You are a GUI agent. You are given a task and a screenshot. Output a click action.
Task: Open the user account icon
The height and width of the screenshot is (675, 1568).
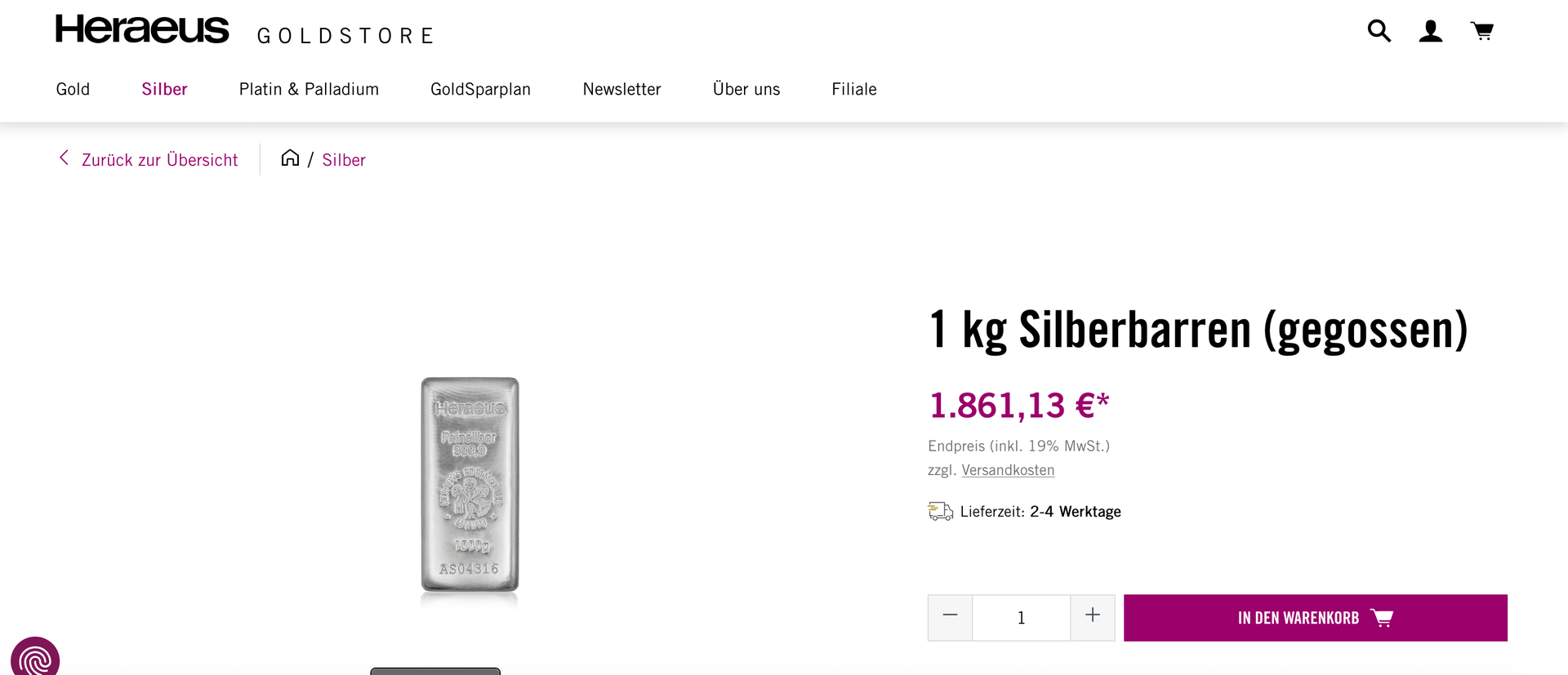(x=1431, y=31)
